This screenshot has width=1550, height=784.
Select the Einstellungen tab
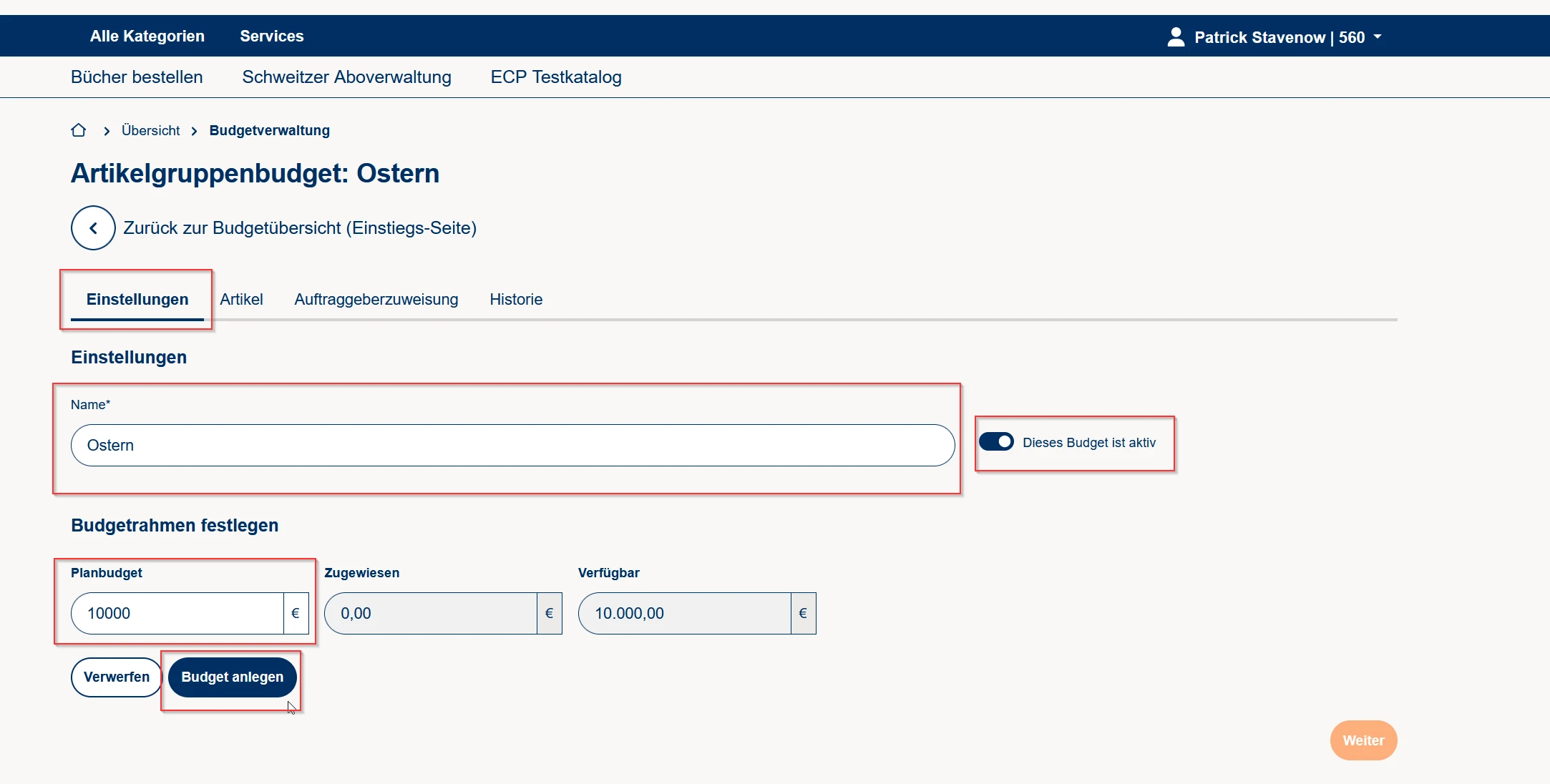137,299
